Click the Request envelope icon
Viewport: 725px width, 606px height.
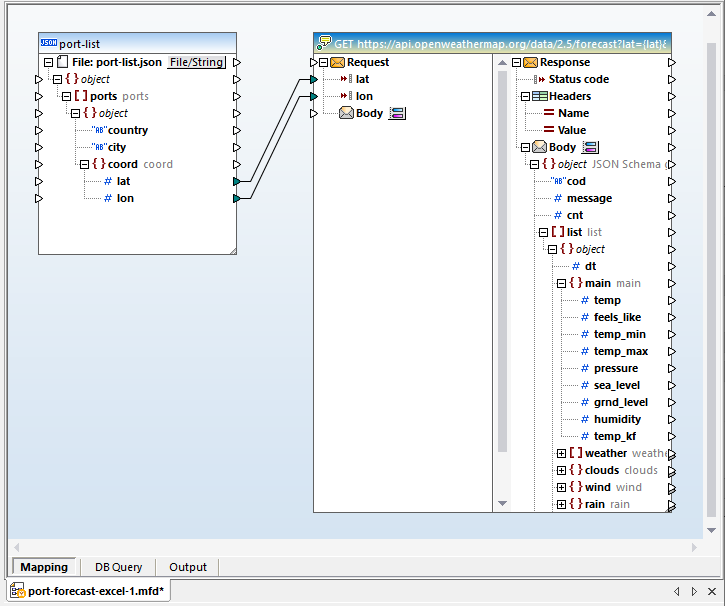coord(337,62)
